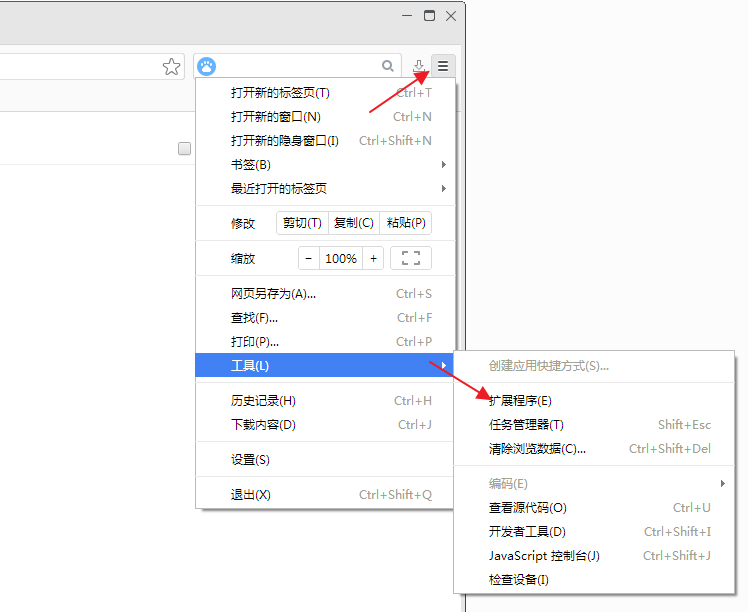Choose 清除浏览数据(C)... in submenu
The width and height of the screenshot is (748, 612).
click(x=594, y=448)
